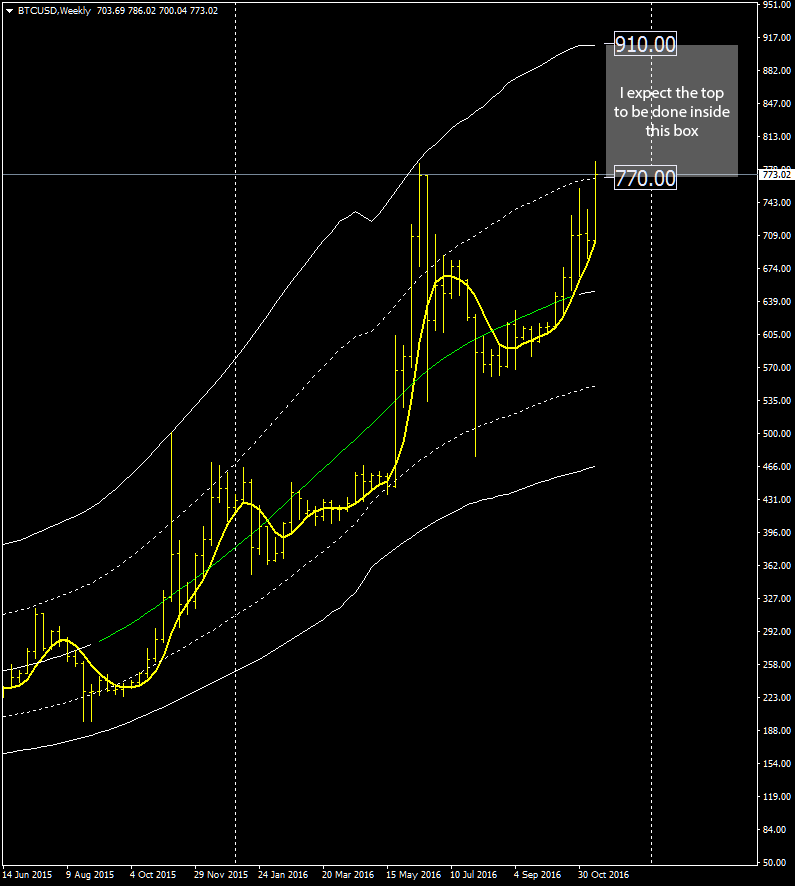Image resolution: width=795 pixels, height=886 pixels.
Task: Click the 9 Aug 2015 date label
Action: tap(90, 874)
